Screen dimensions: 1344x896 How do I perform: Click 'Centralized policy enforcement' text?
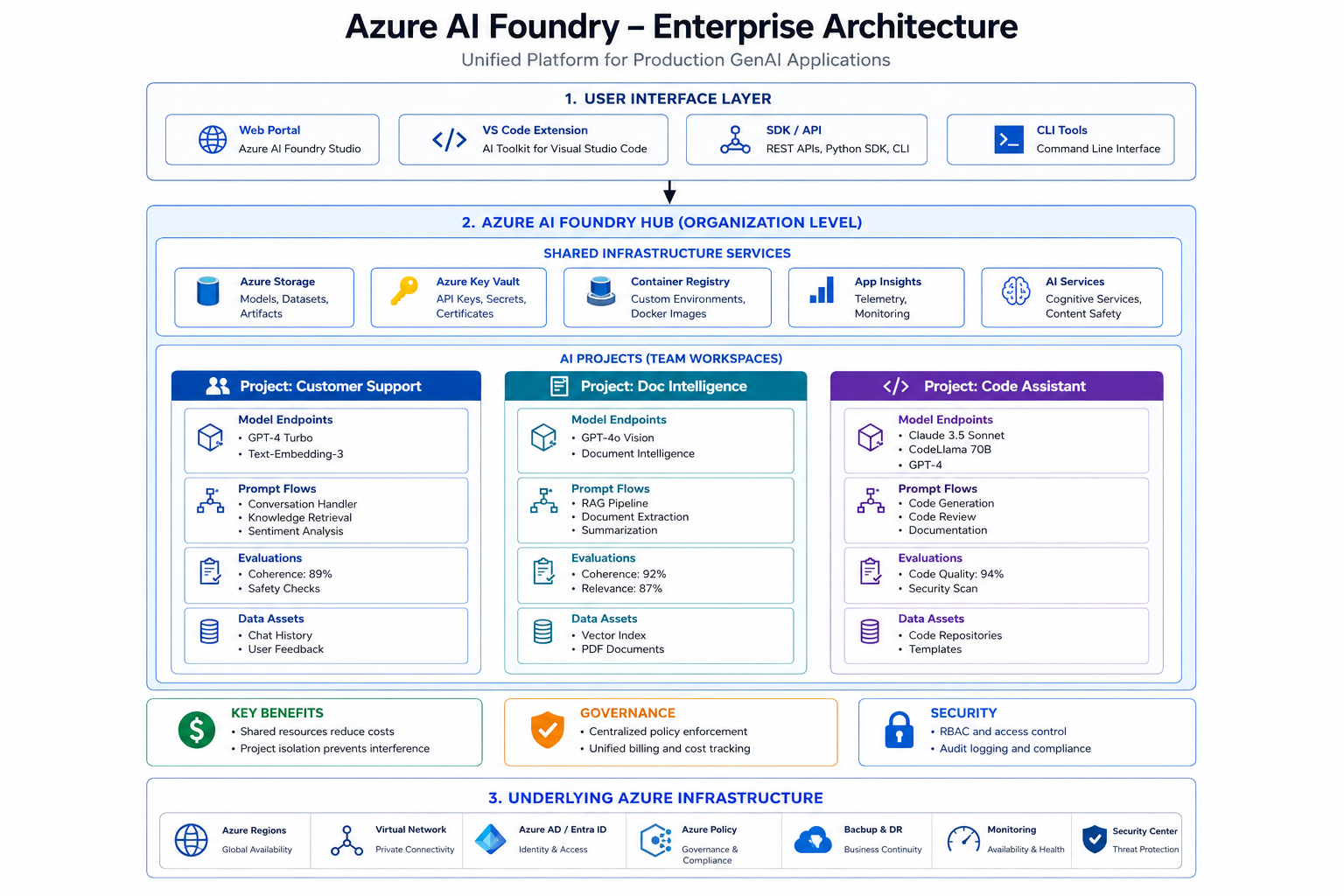(x=668, y=731)
